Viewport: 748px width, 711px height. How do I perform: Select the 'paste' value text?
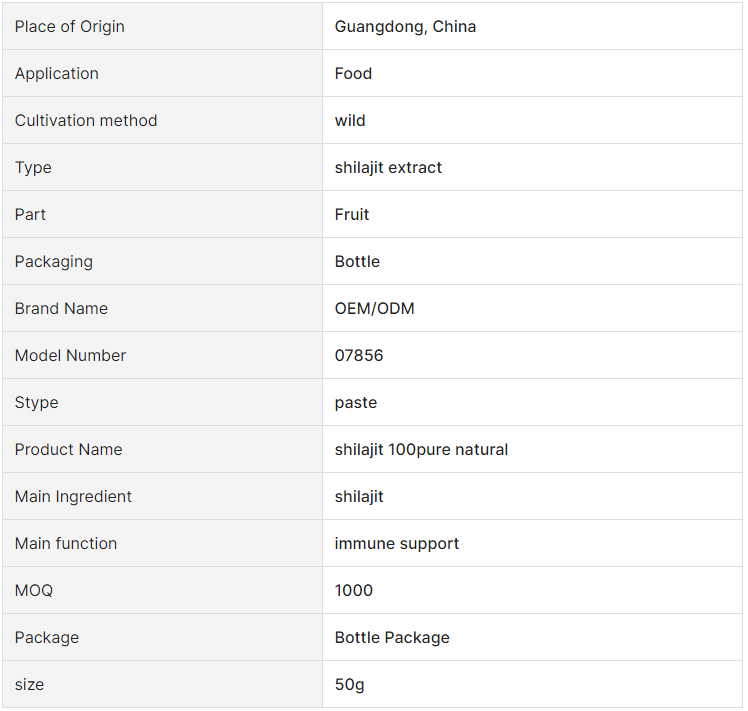coord(356,403)
